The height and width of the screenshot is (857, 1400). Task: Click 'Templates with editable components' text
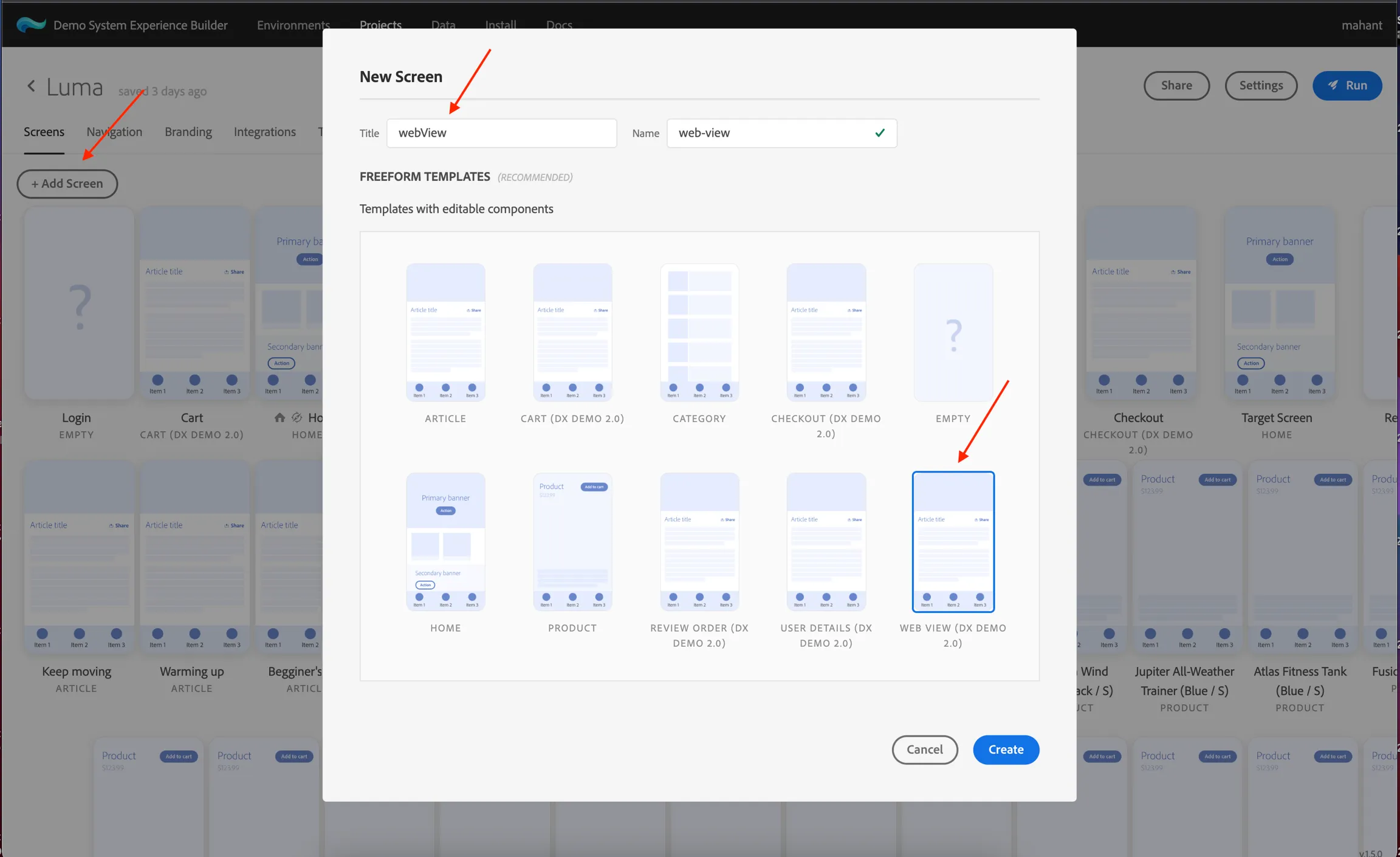point(456,208)
